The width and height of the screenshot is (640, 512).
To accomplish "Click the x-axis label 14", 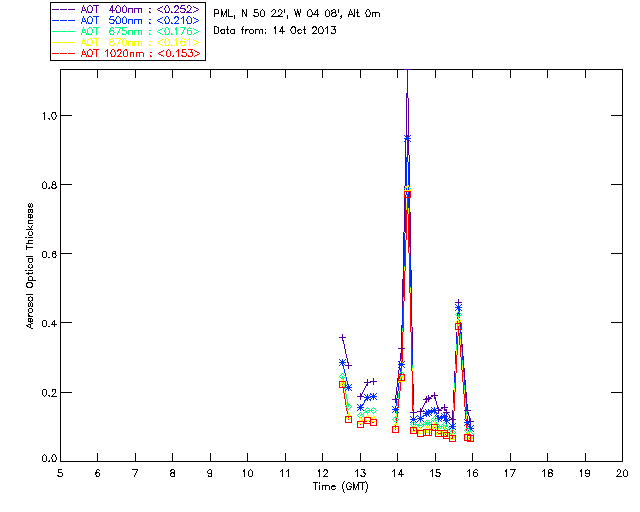I will coord(398,473).
